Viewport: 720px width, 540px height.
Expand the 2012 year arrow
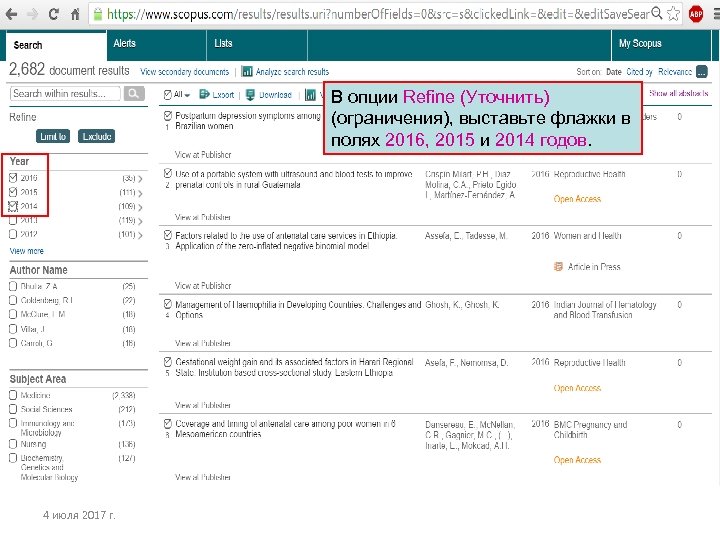140,235
